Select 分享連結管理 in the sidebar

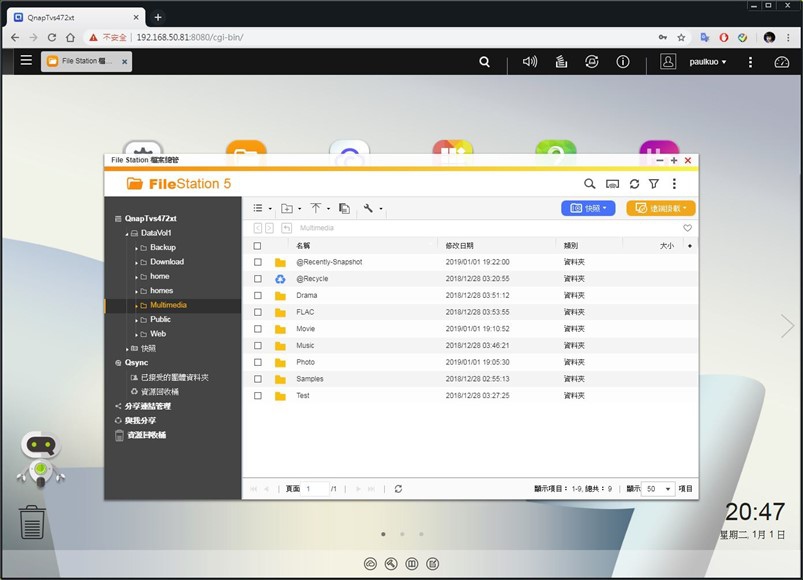[148, 406]
